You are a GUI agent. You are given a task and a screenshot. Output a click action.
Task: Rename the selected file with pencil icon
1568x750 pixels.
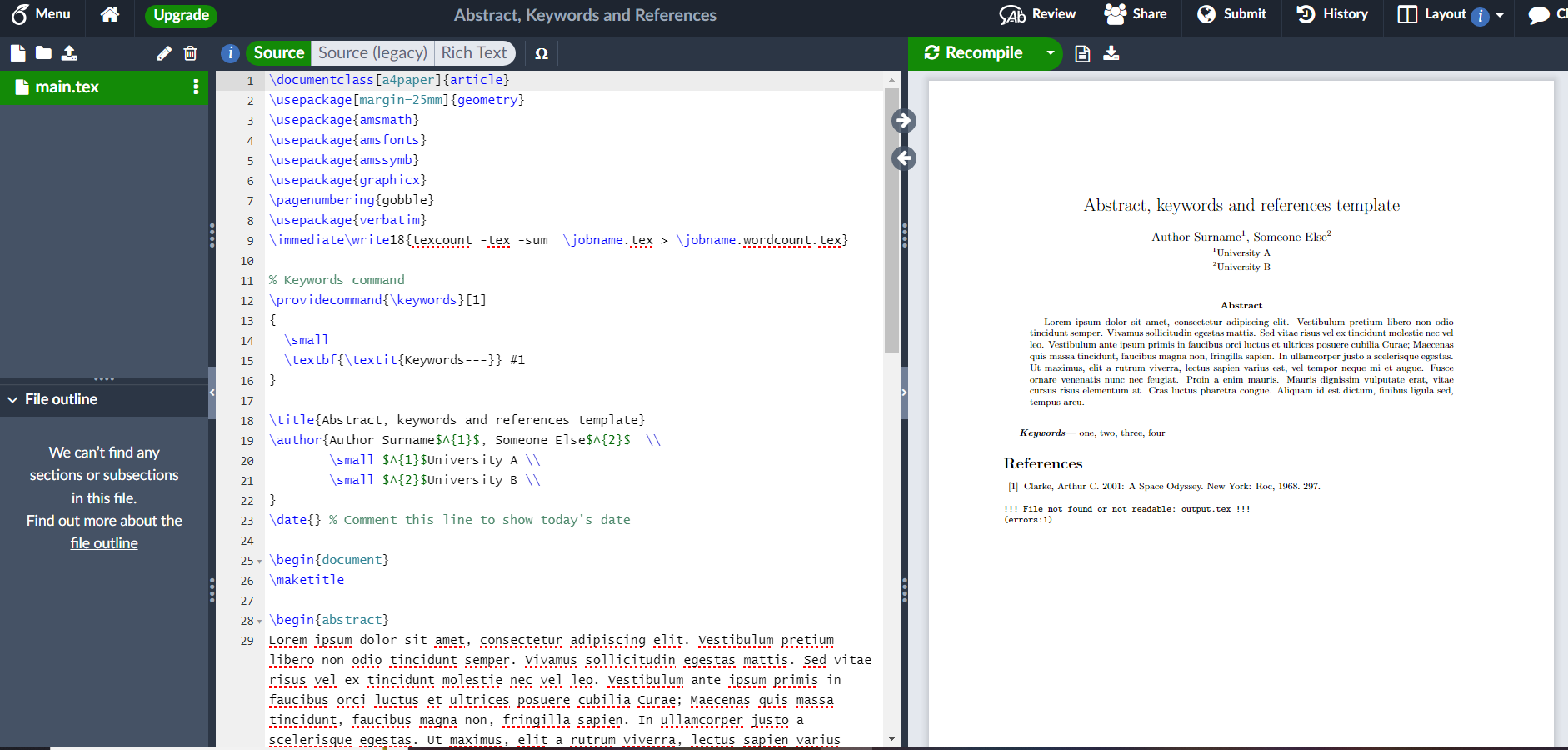pyautogui.click(x=164, y=53)
